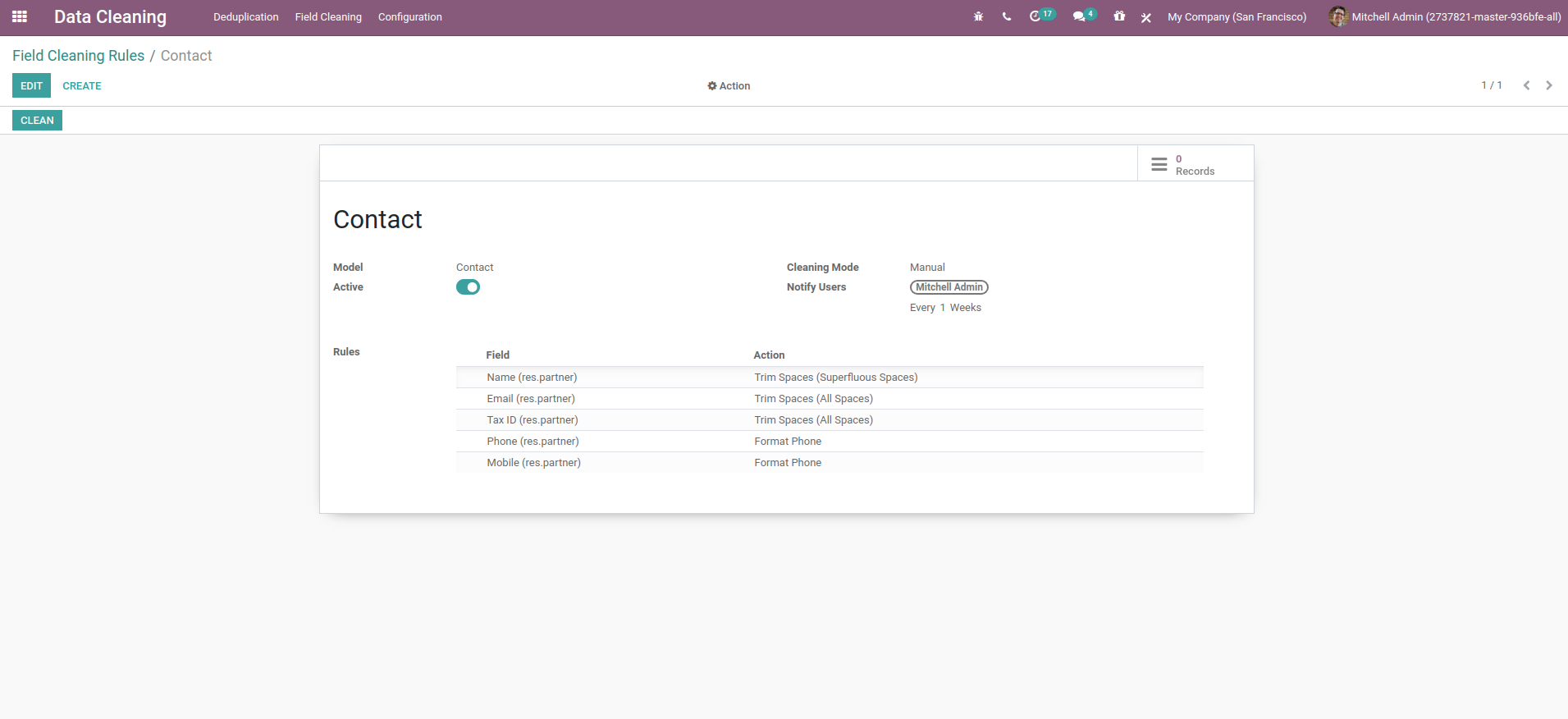Click the Field column header
This screenshot has width=1568, height=719.
(x=498, y=355)
